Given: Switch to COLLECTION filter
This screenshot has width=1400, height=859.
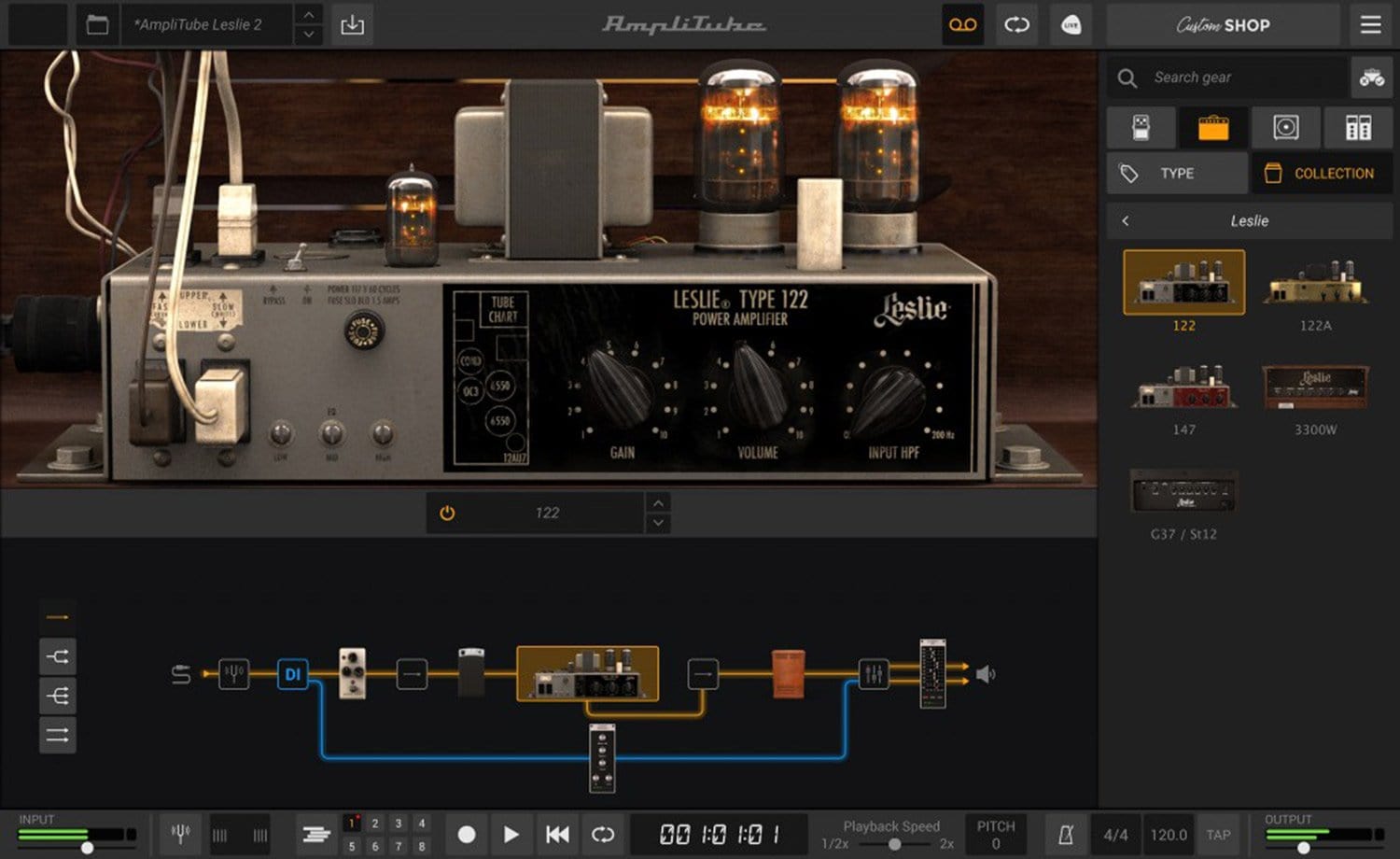Looking at the screenshot, I should click(1322, 174).
